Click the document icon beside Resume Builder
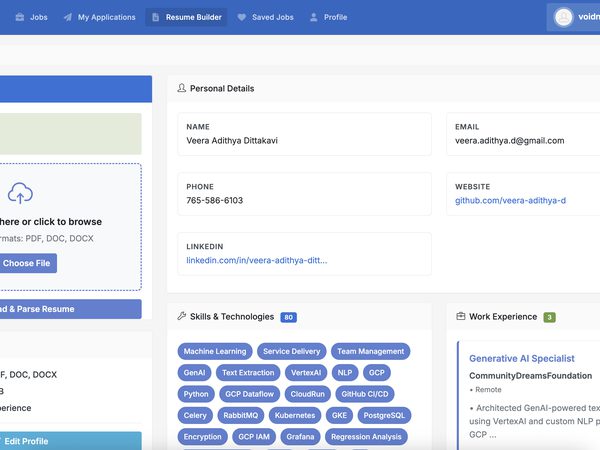600x450 pixels. click(155, 17)
